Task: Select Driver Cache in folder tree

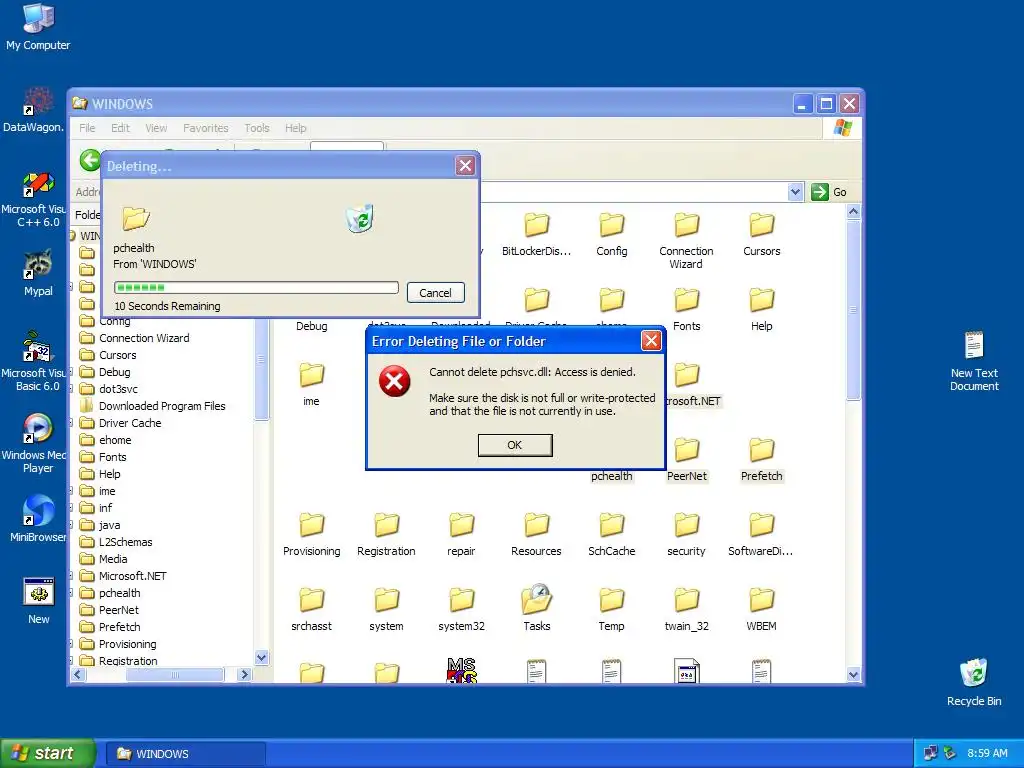Action: [x=130, y=423]
